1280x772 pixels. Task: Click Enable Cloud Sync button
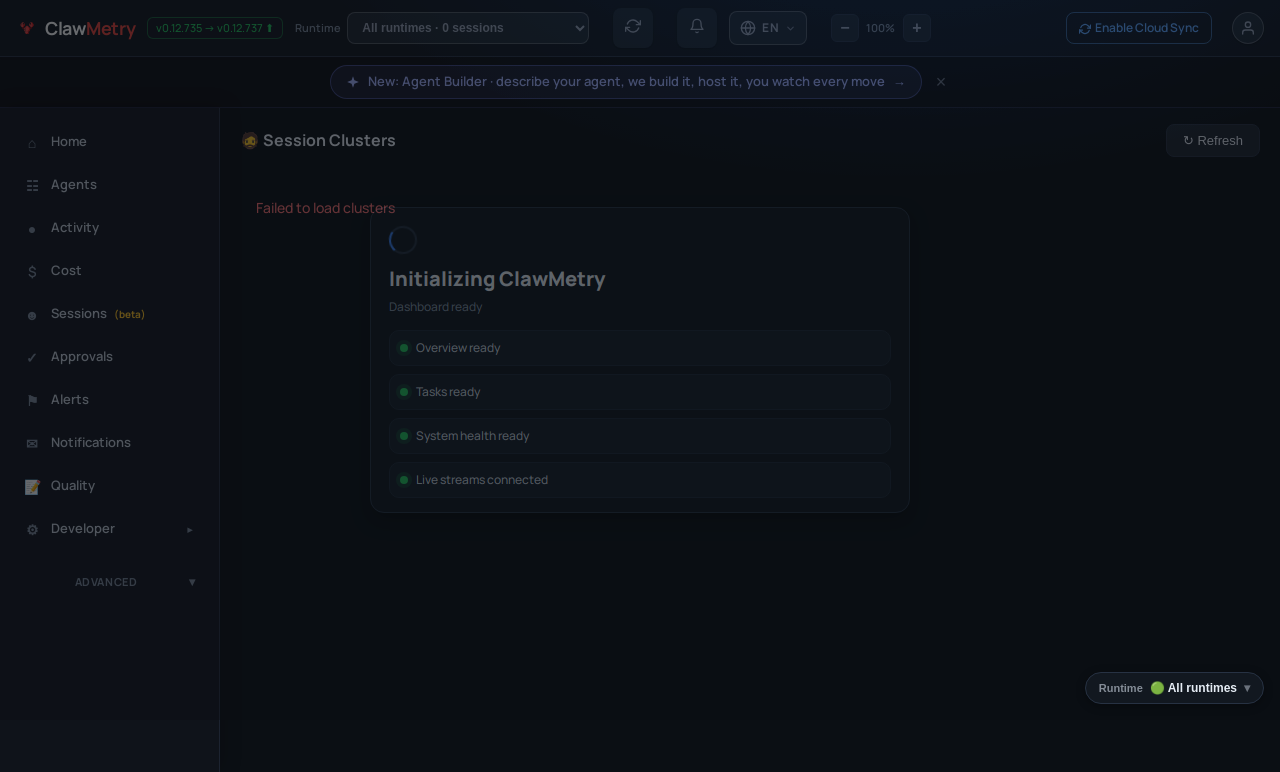click(x=1139, y=28)
